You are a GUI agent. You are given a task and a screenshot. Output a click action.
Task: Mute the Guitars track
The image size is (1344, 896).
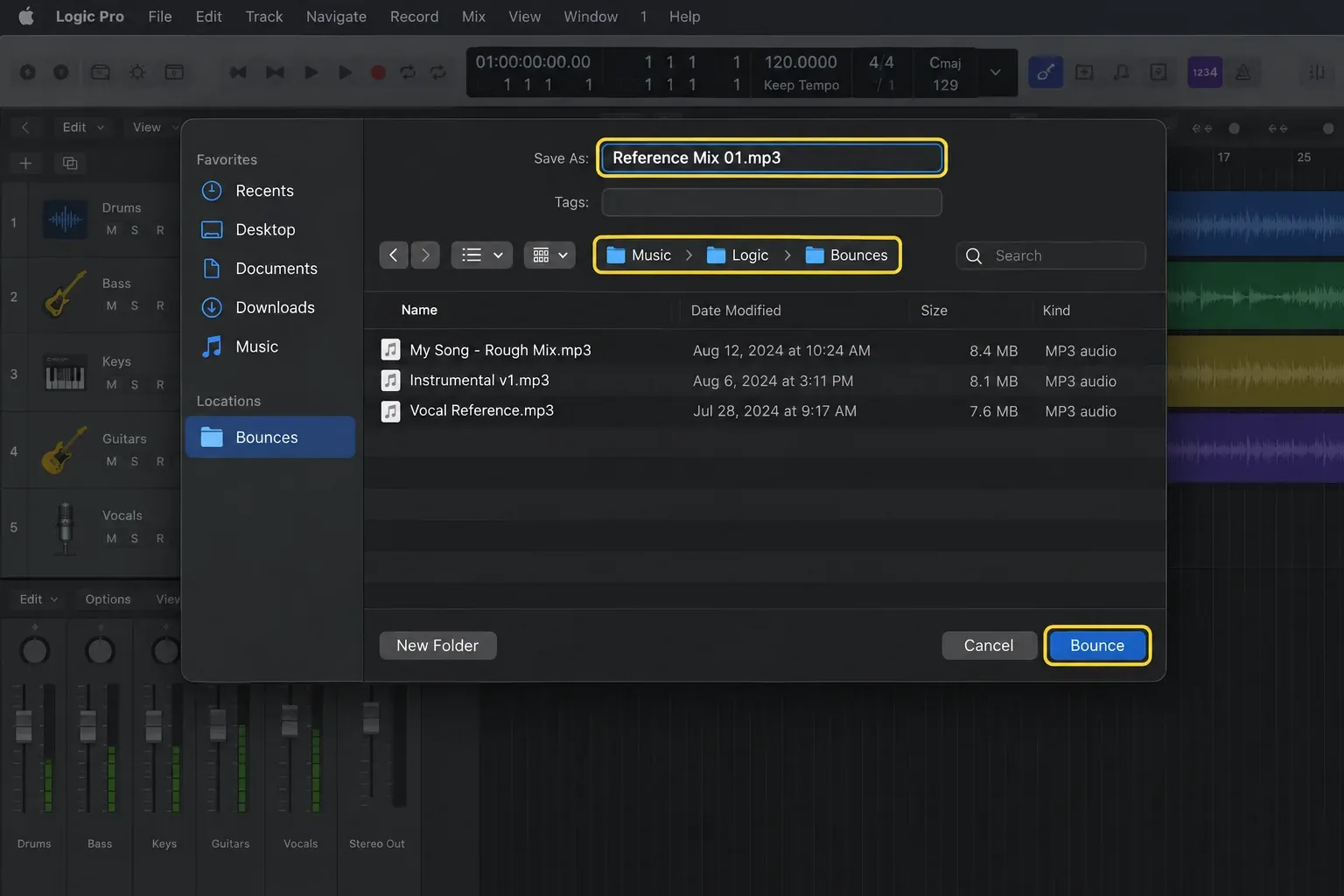[x=111, y=461]
